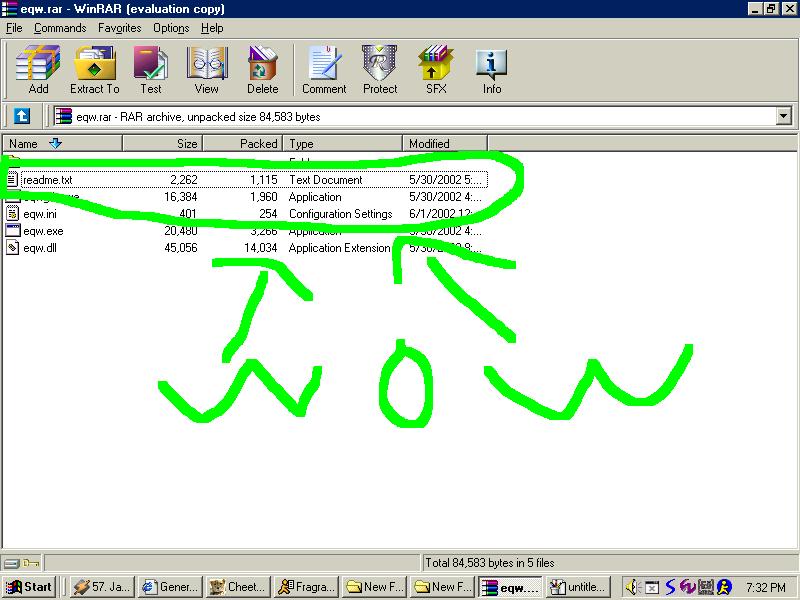Click 'Total 84,583 bytes in 5 files' status
Viewport: 800px width, 600px height.
coord(490,563)
